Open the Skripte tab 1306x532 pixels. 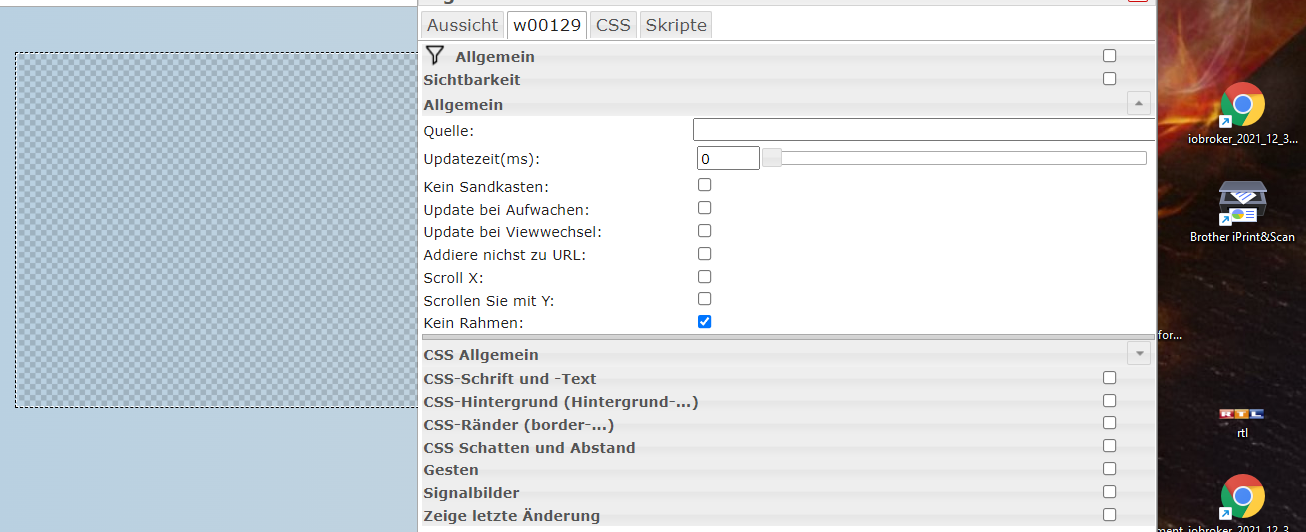pyautogui.click(x=676, y=25)
